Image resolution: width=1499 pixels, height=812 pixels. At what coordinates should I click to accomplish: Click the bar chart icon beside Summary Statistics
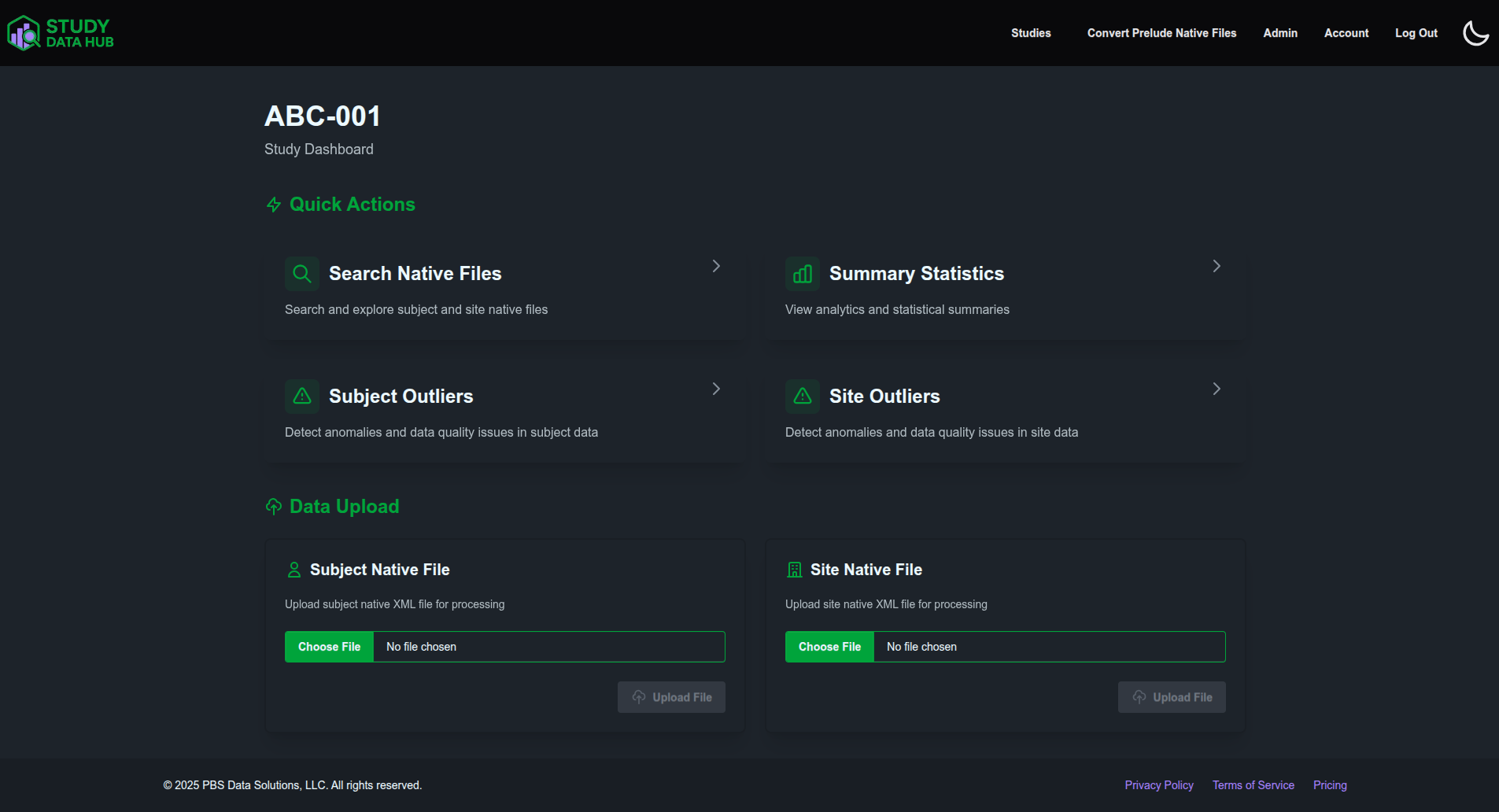(x=802, y=273)
